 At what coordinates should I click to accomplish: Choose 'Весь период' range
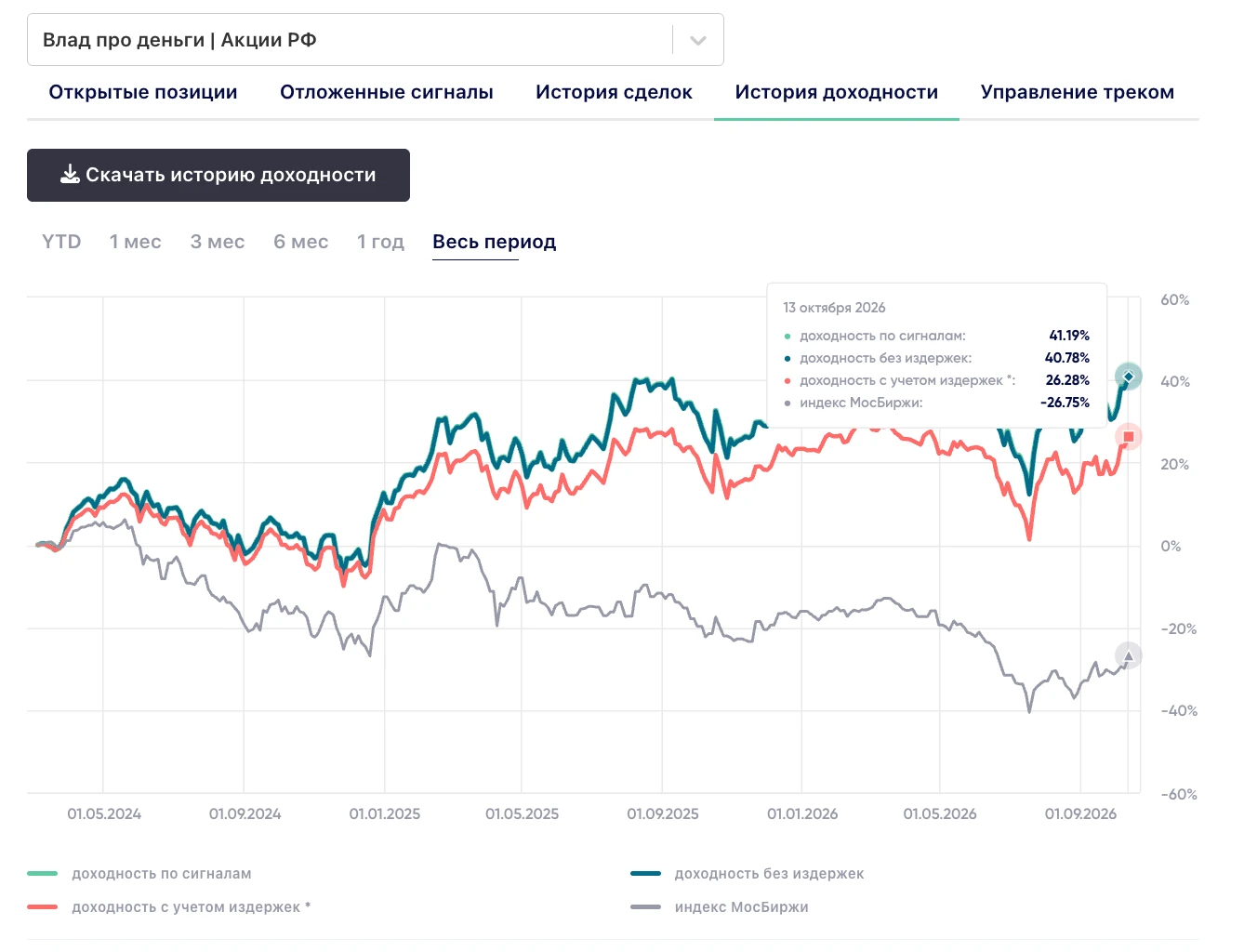494,242
